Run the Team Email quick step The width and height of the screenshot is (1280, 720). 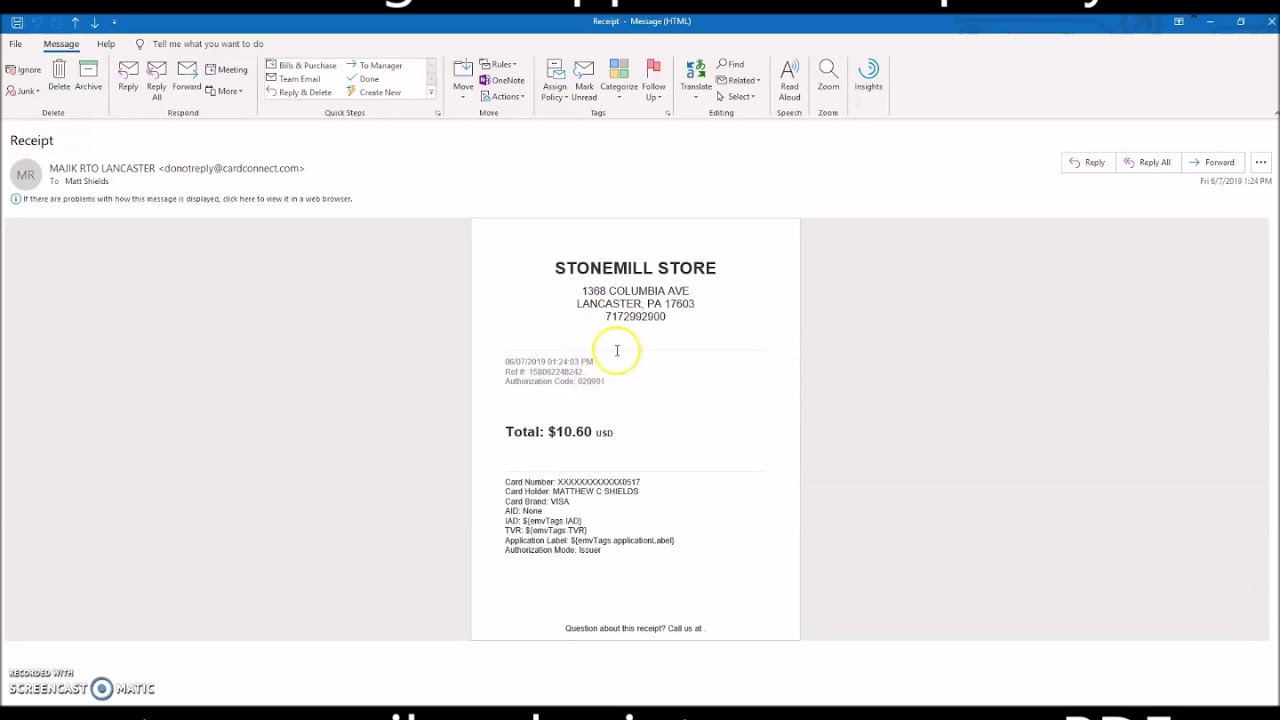pyautogui.click(x=293, y=79)
